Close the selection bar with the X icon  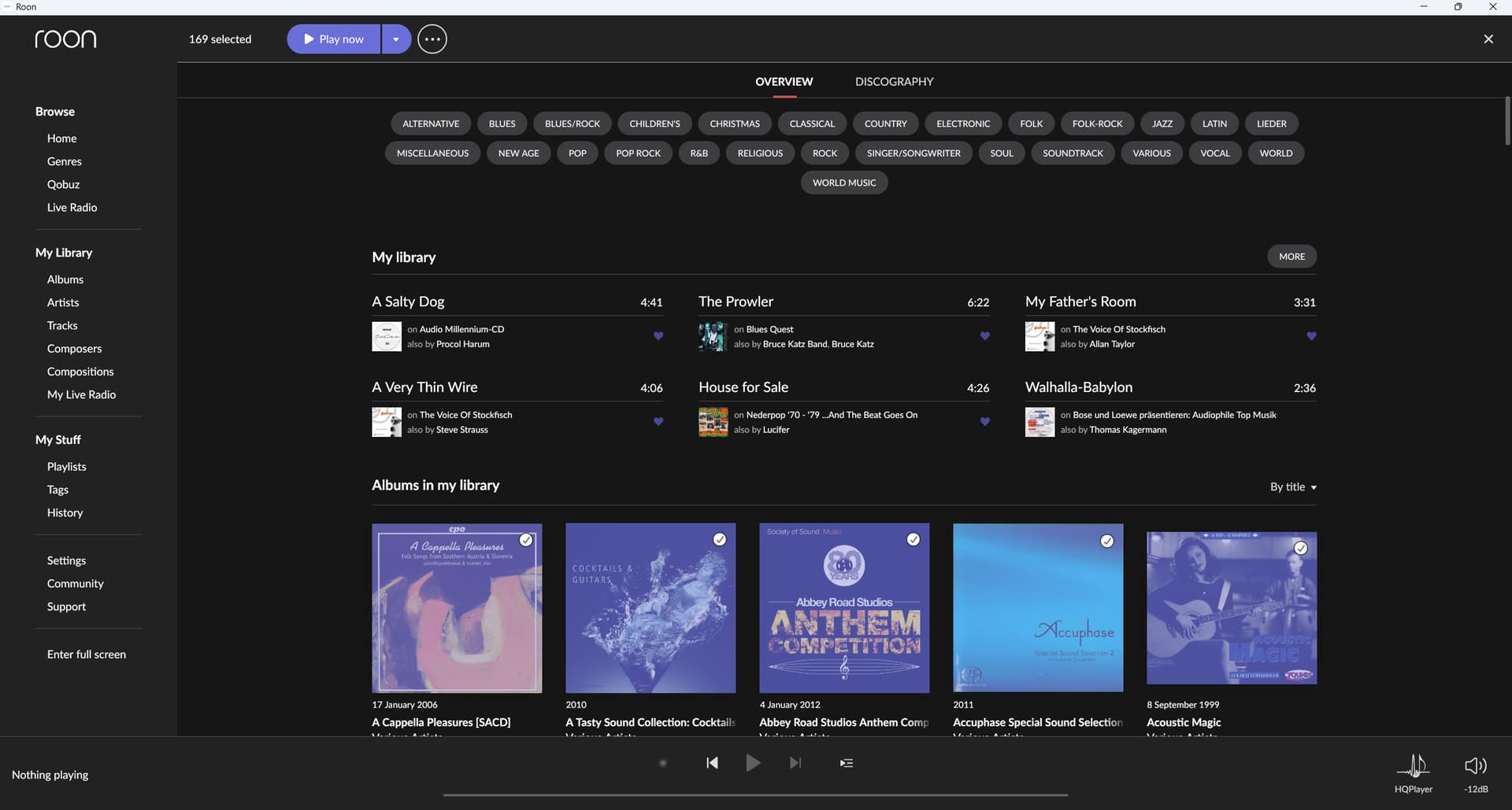[x=1488, y=39]
